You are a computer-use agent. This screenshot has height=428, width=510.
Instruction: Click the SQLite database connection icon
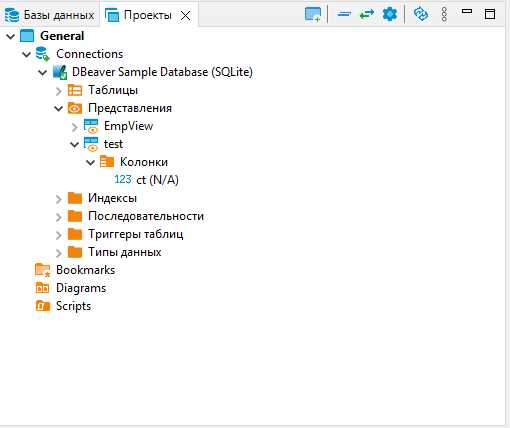pos(60,72)
